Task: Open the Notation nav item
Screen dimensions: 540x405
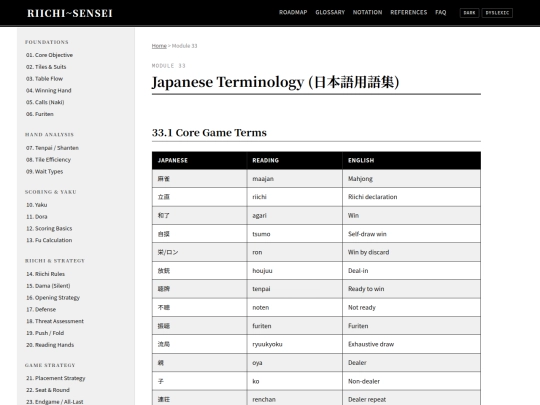Action: [x=367, y=12]
